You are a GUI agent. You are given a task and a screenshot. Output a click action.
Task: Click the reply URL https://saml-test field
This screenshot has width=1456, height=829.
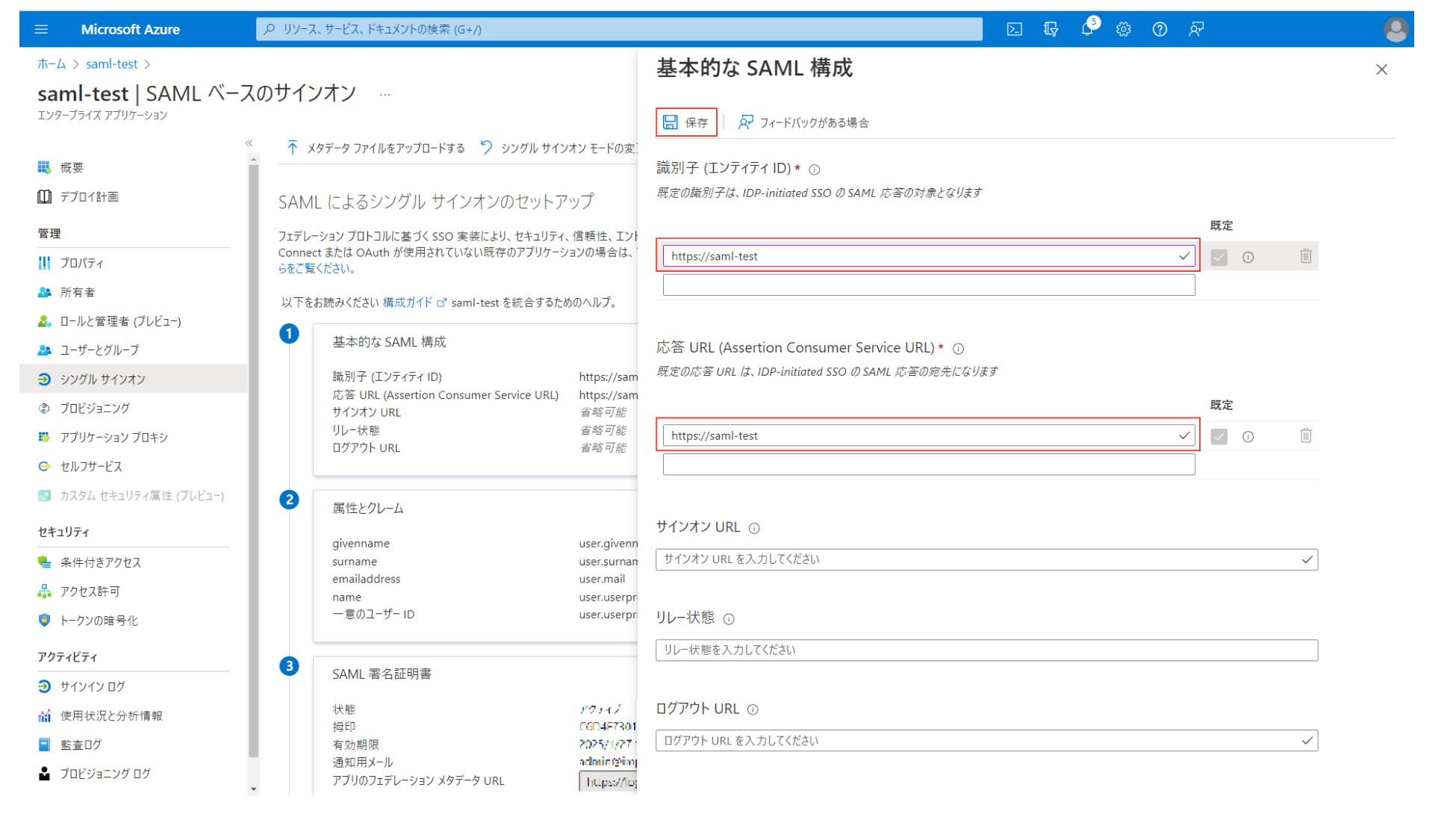[928, 435]
